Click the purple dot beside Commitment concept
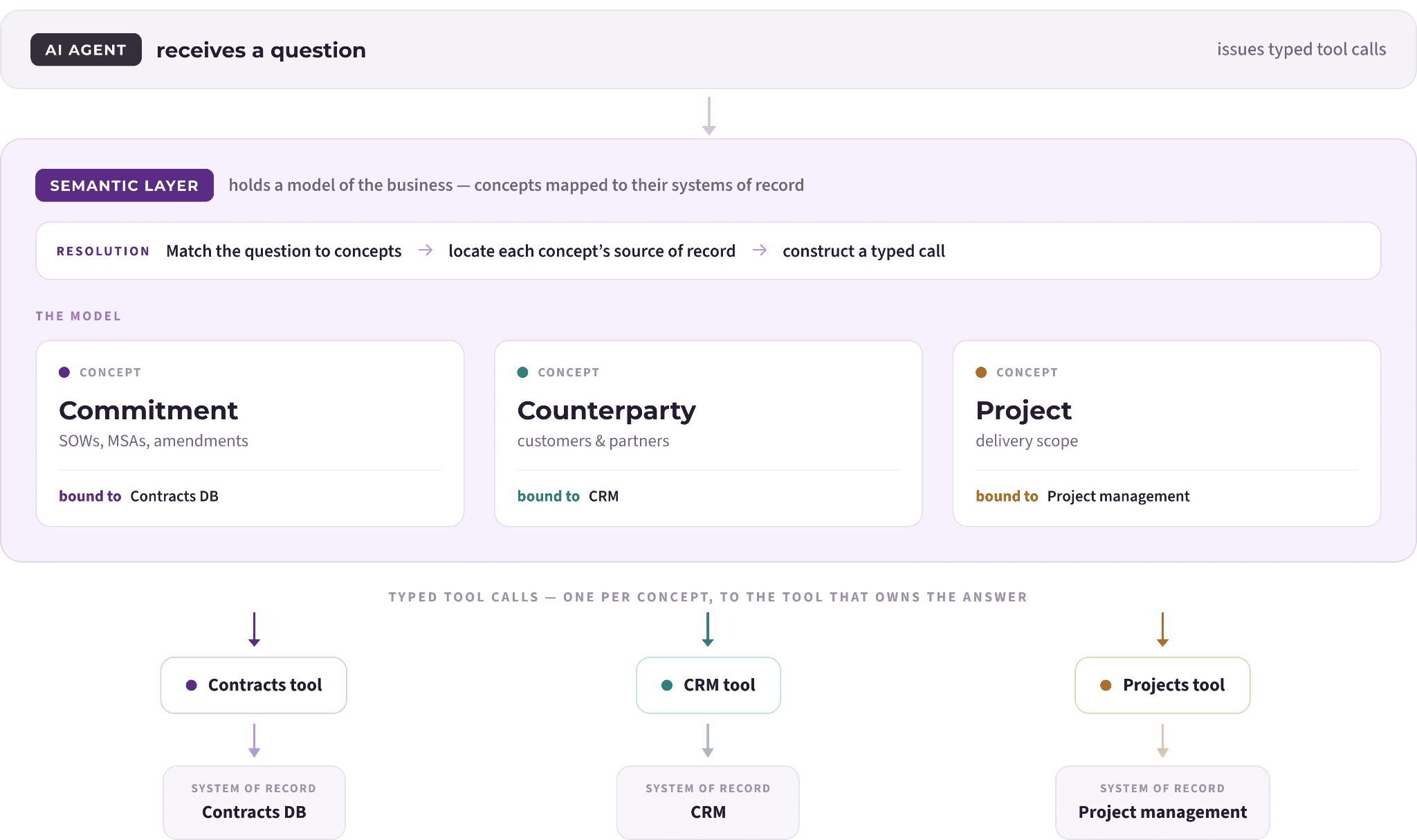Screen dimensions: 1417x840 pos(64,372)
